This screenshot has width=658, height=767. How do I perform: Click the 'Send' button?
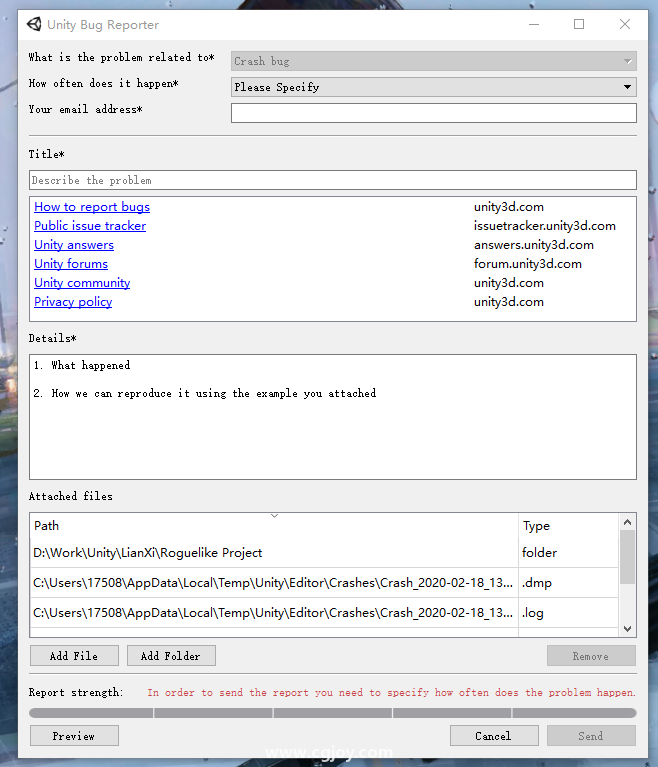(x=591, y=736)
